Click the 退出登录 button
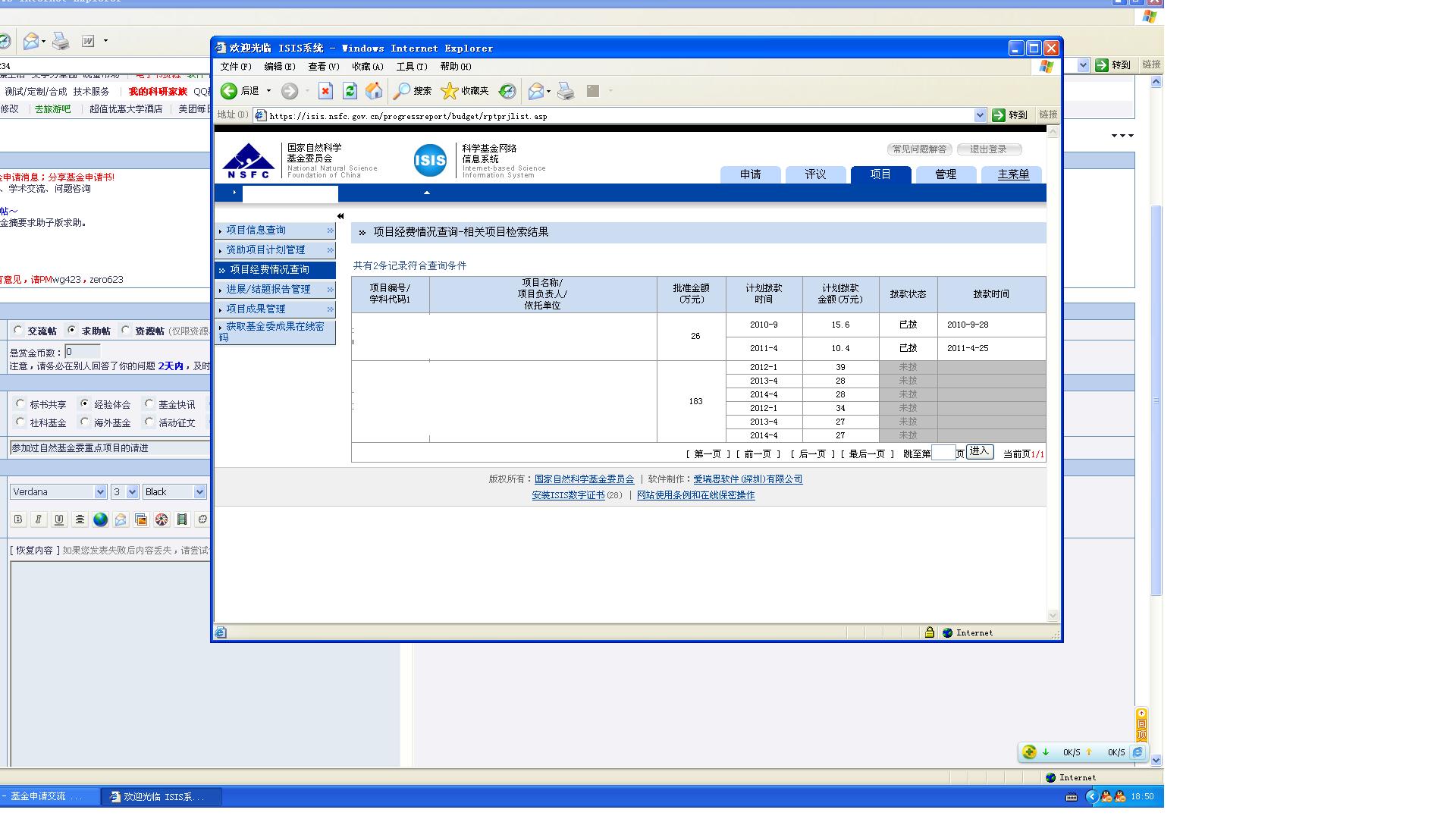The image size is (1456, 819). tap(988, 149)
